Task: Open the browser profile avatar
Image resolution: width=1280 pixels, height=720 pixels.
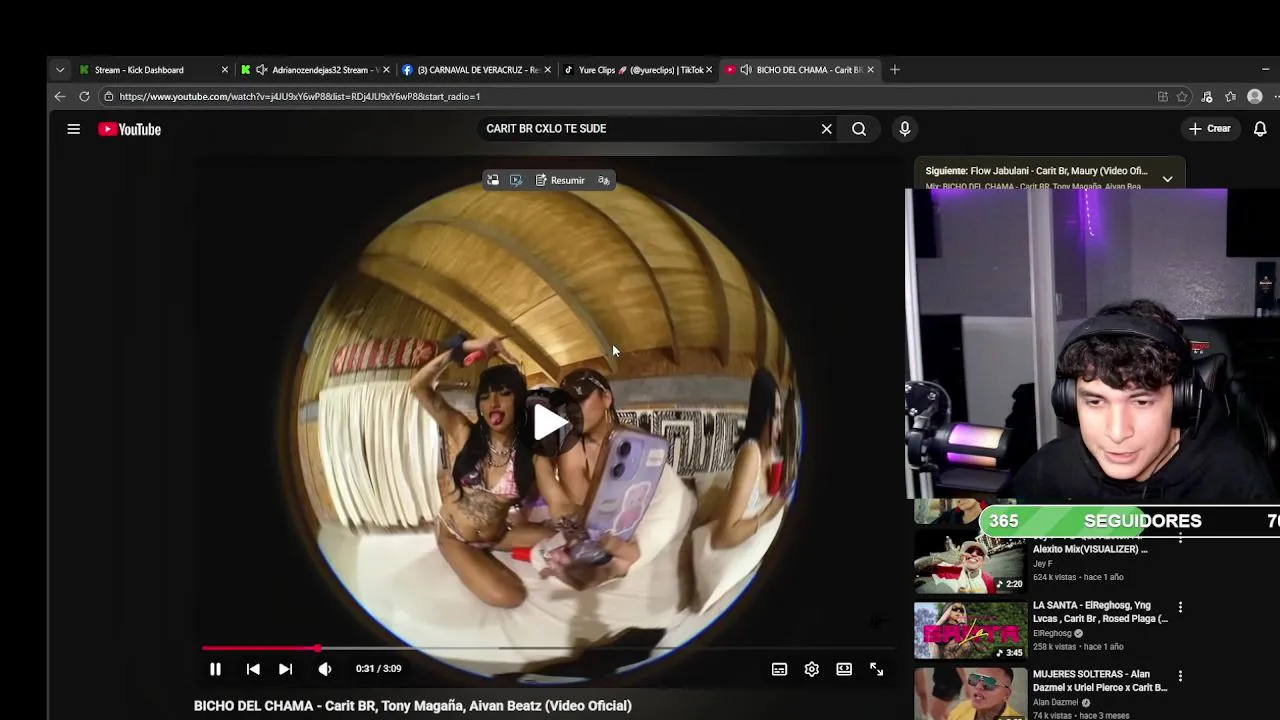Action: pyautogui.click(x=1255, y=97)
